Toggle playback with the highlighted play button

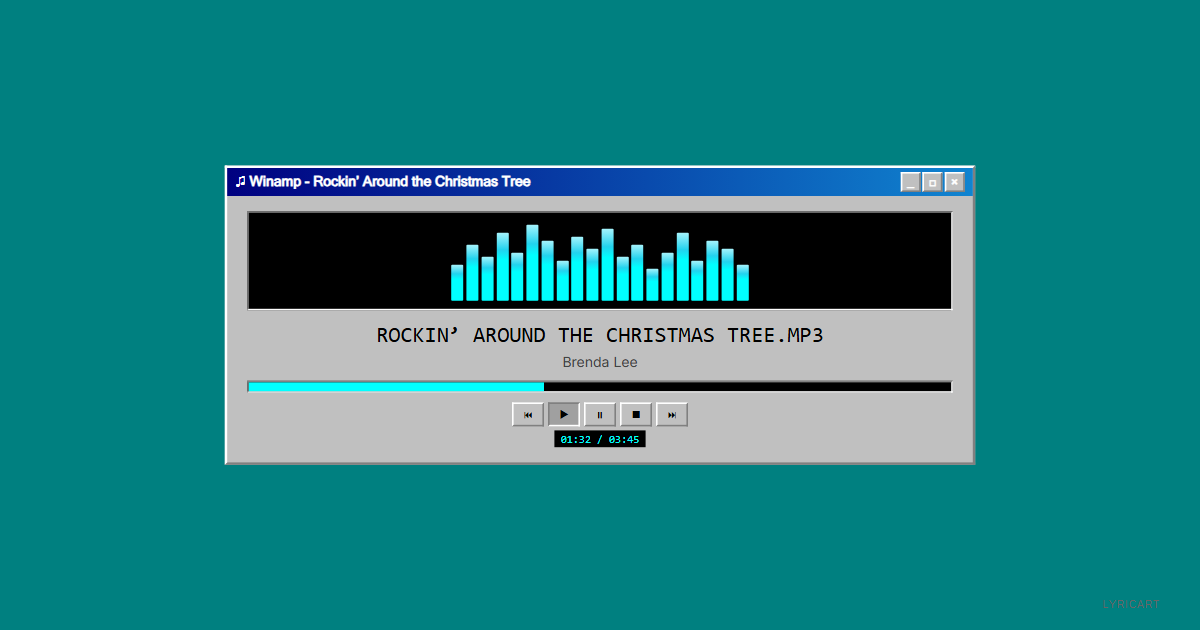click(x=563, y=414)
